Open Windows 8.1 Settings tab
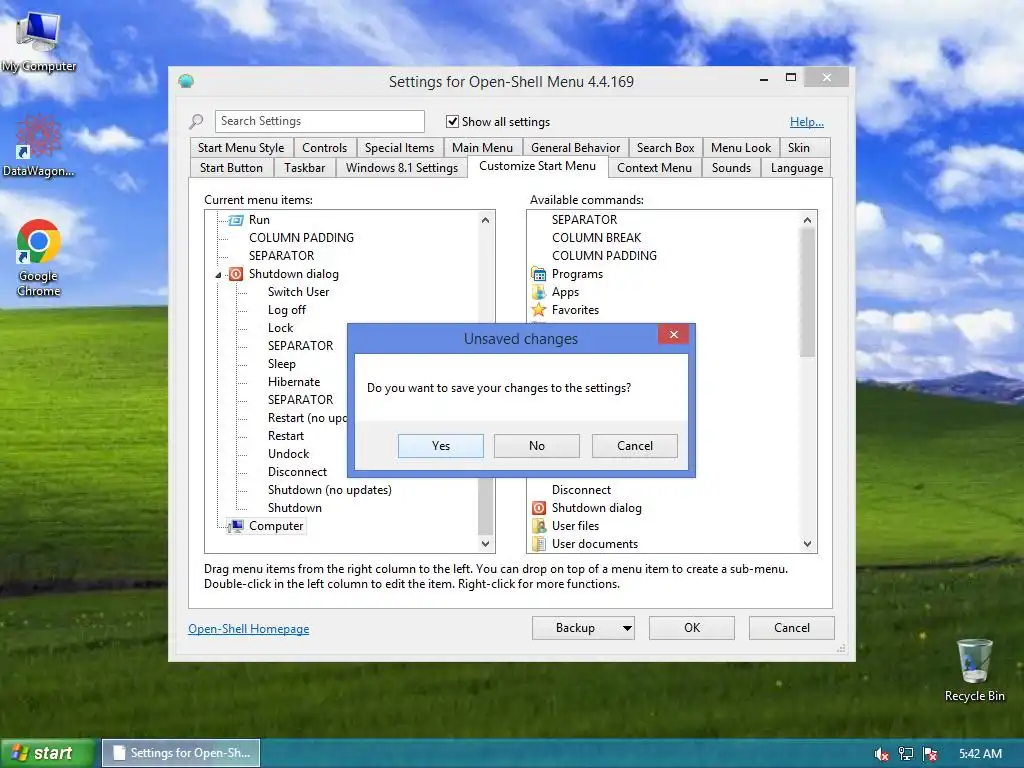 pos(402,168)
